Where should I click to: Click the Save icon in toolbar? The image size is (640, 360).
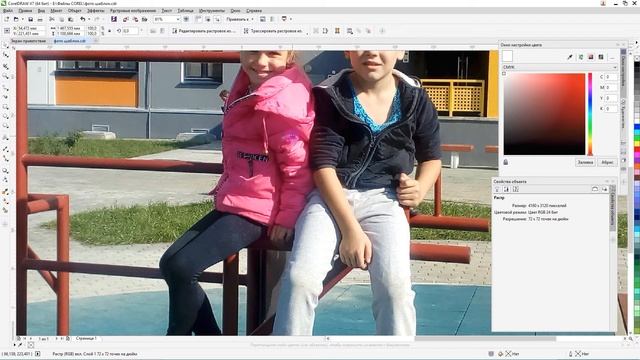[31, 19]
